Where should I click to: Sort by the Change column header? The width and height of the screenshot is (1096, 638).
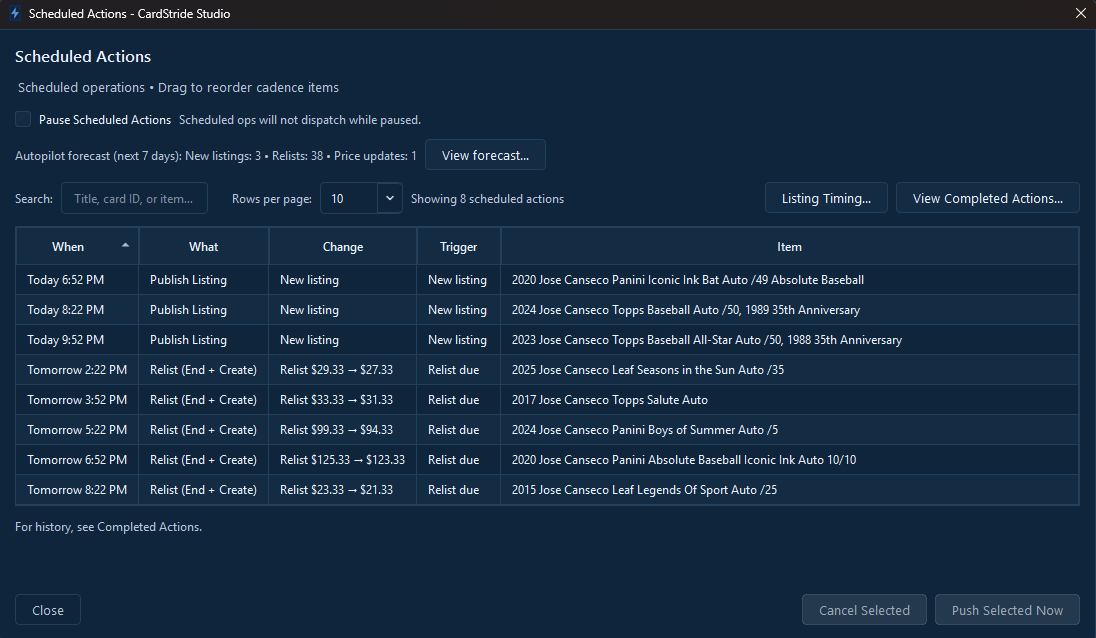pyautogui.click(x=343, y=247)
